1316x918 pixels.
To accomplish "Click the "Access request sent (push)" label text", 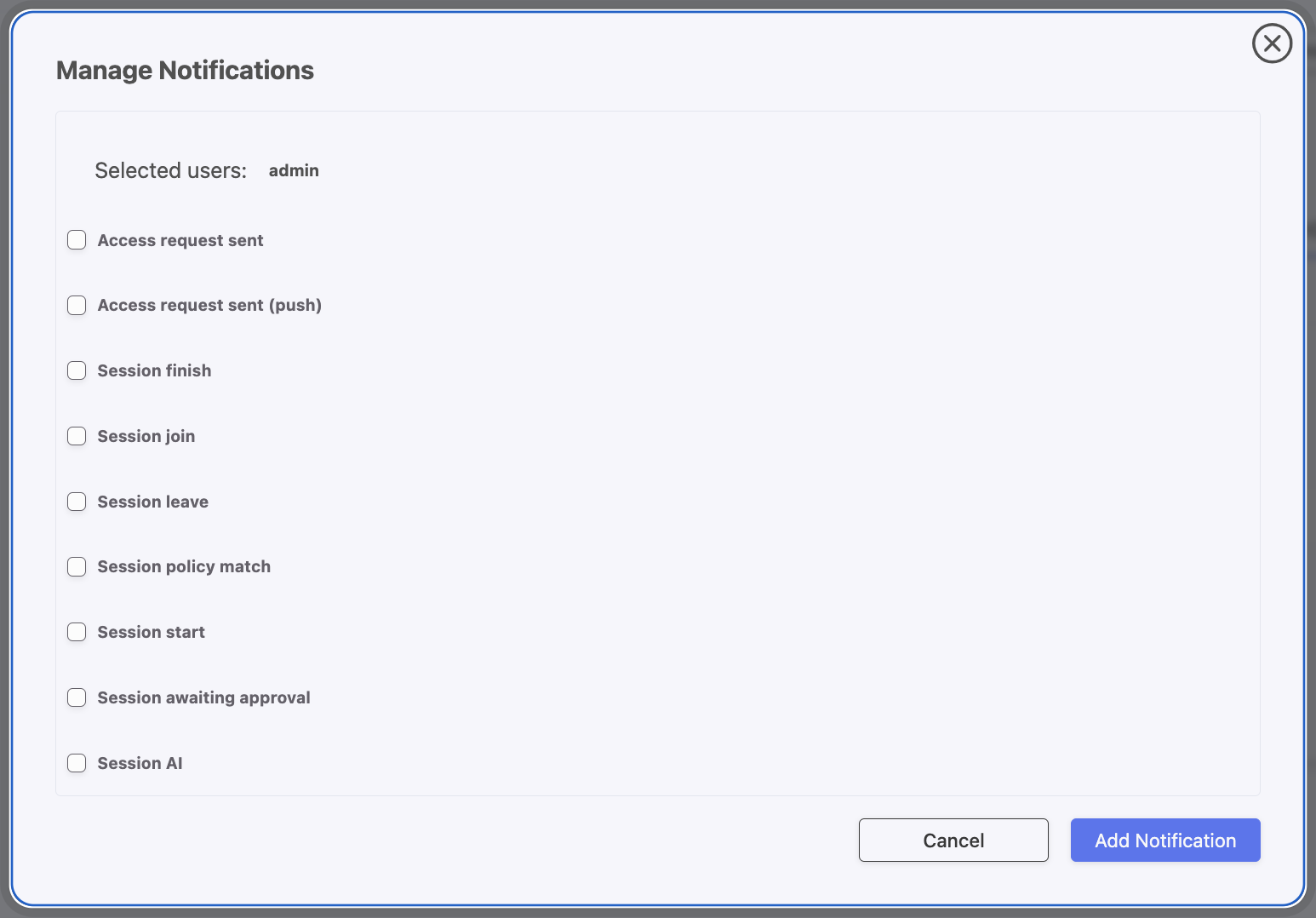I will pos(209,306).
